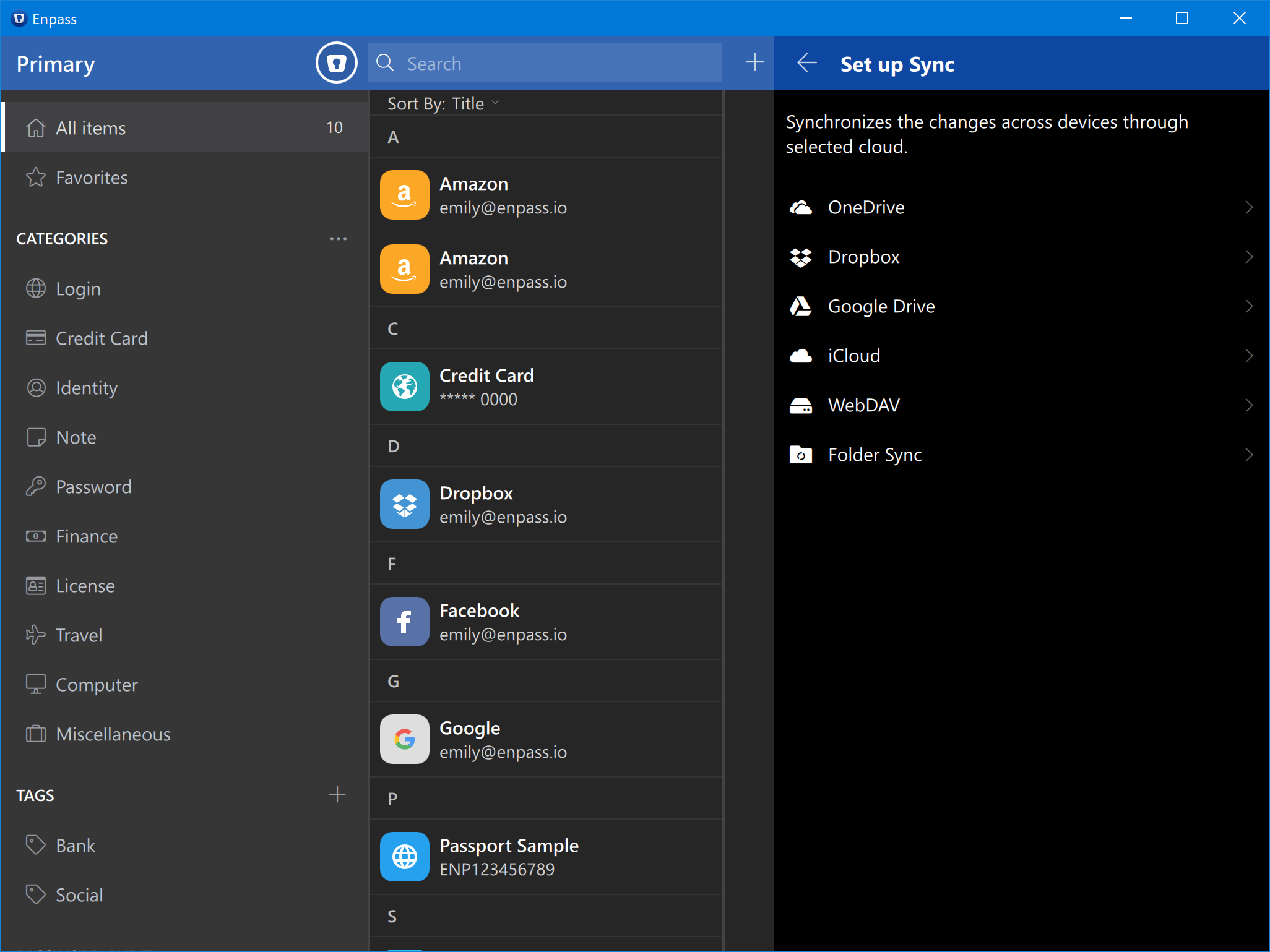This screenshot has height=952, width=1270.
Task: Go back from Set up Sync
Action: point(806,63)
